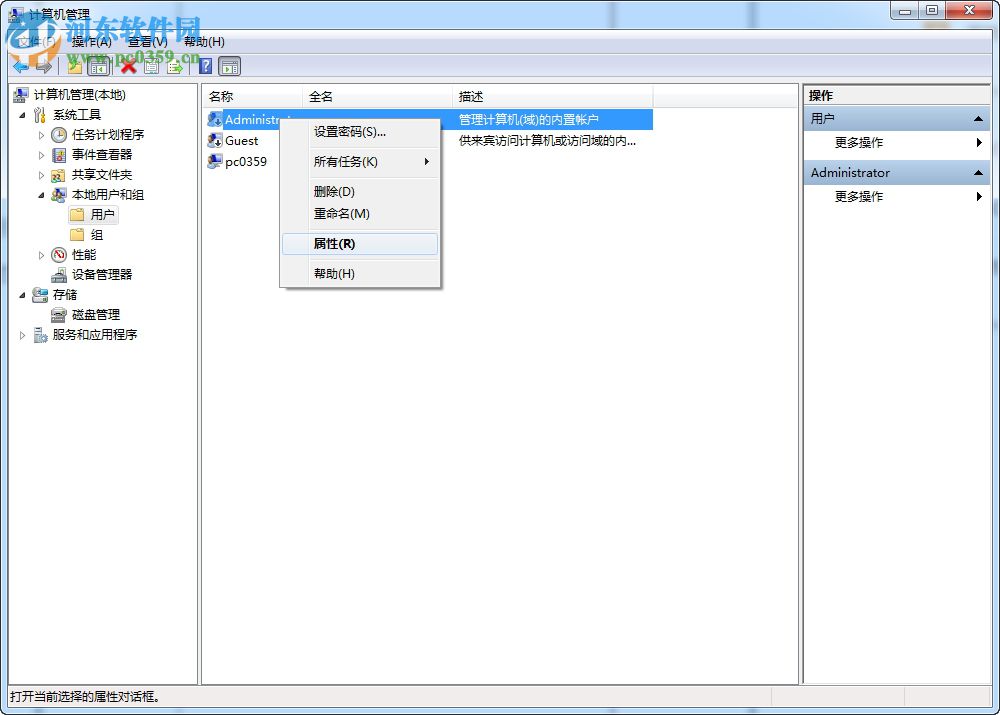
Task: Toggle the show/hide console tree toolbar icon
Action: [x=98, y=66]
